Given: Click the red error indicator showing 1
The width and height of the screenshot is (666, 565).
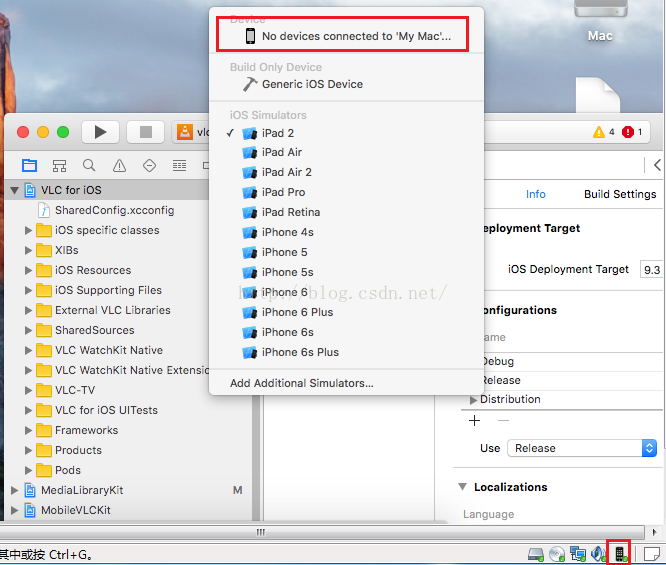Looking at the screenshot, I should (x=632, y=132).
